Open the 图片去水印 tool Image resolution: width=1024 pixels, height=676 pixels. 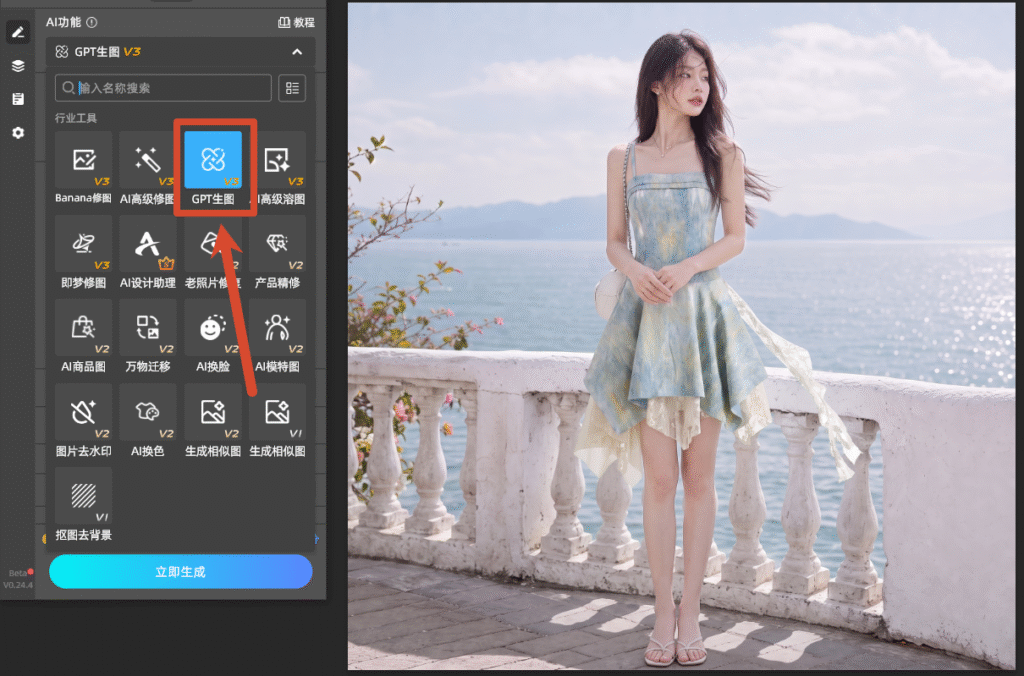pos(83,421)
